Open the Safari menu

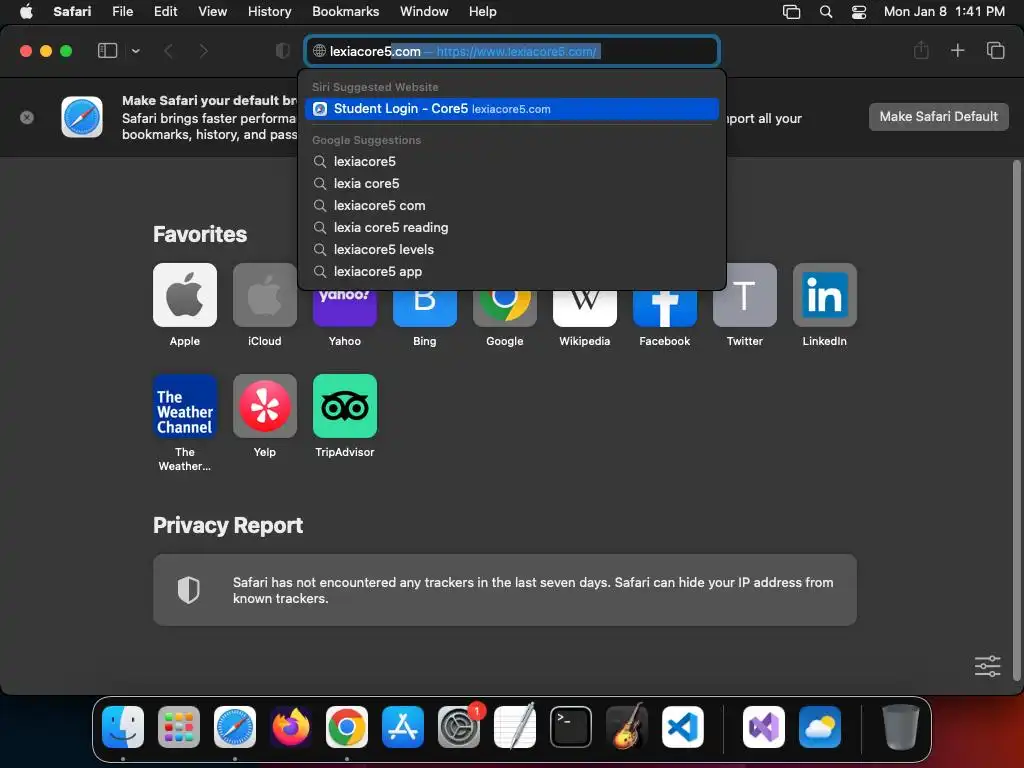pyautogui.click(x=72, y=11)
